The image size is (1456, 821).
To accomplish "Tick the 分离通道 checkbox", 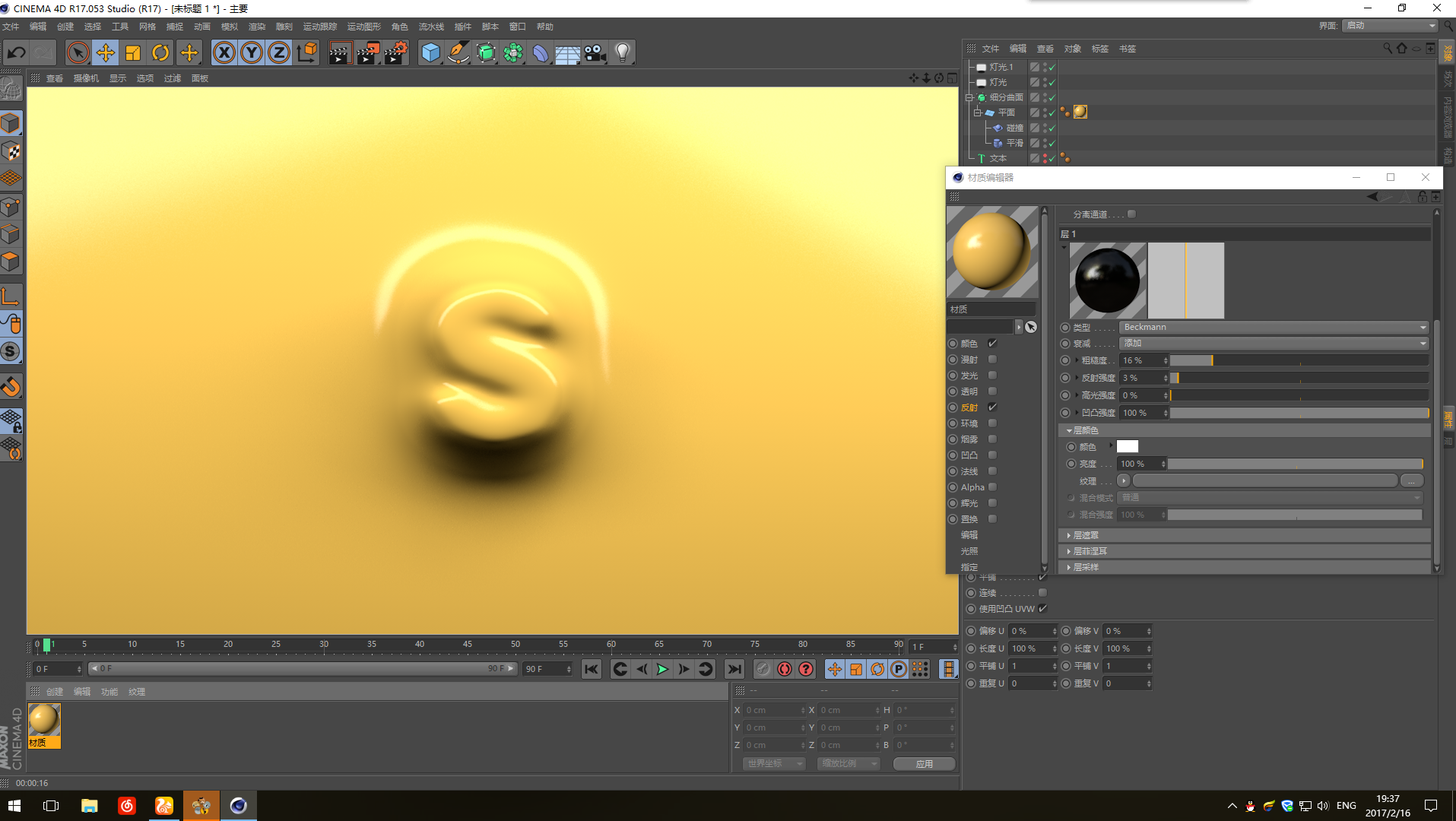I will (x=1131, y=214).
